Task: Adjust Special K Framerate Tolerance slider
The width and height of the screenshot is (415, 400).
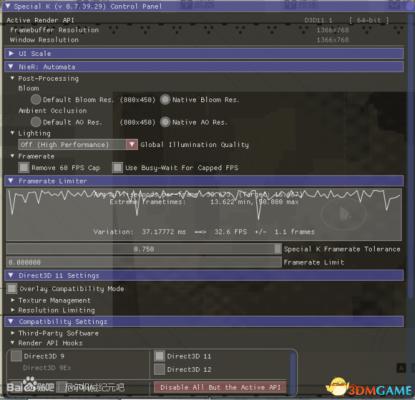Action: (x=144, y=249)
